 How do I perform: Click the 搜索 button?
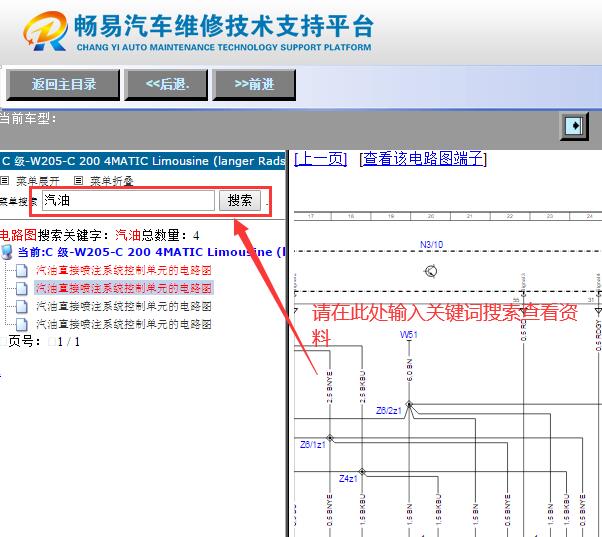(240, 200)
